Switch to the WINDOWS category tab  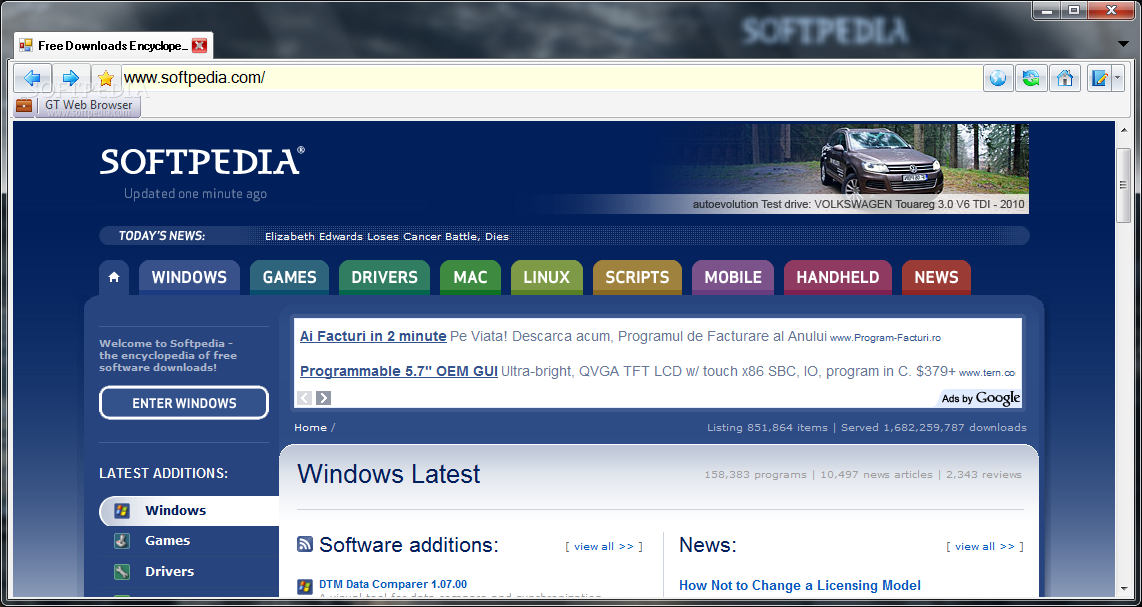point(189,278)
